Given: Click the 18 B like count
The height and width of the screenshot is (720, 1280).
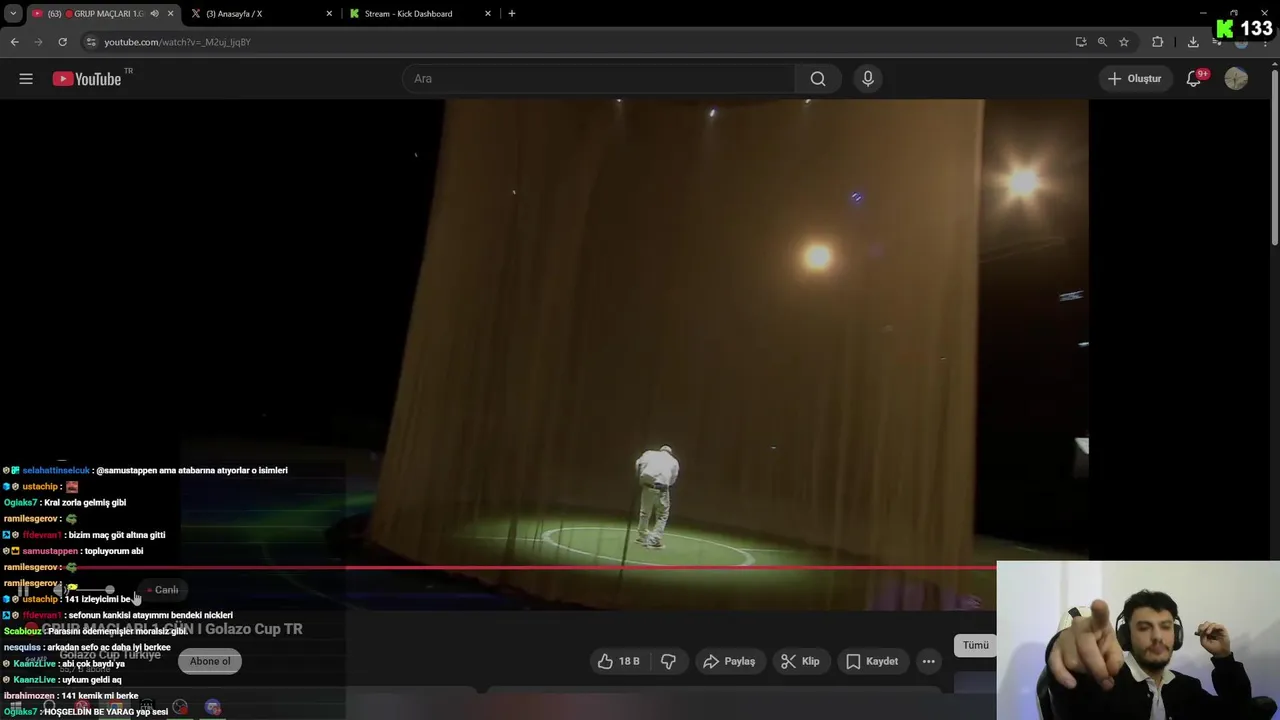Looking at the screenshot, I should pos(629,661).
